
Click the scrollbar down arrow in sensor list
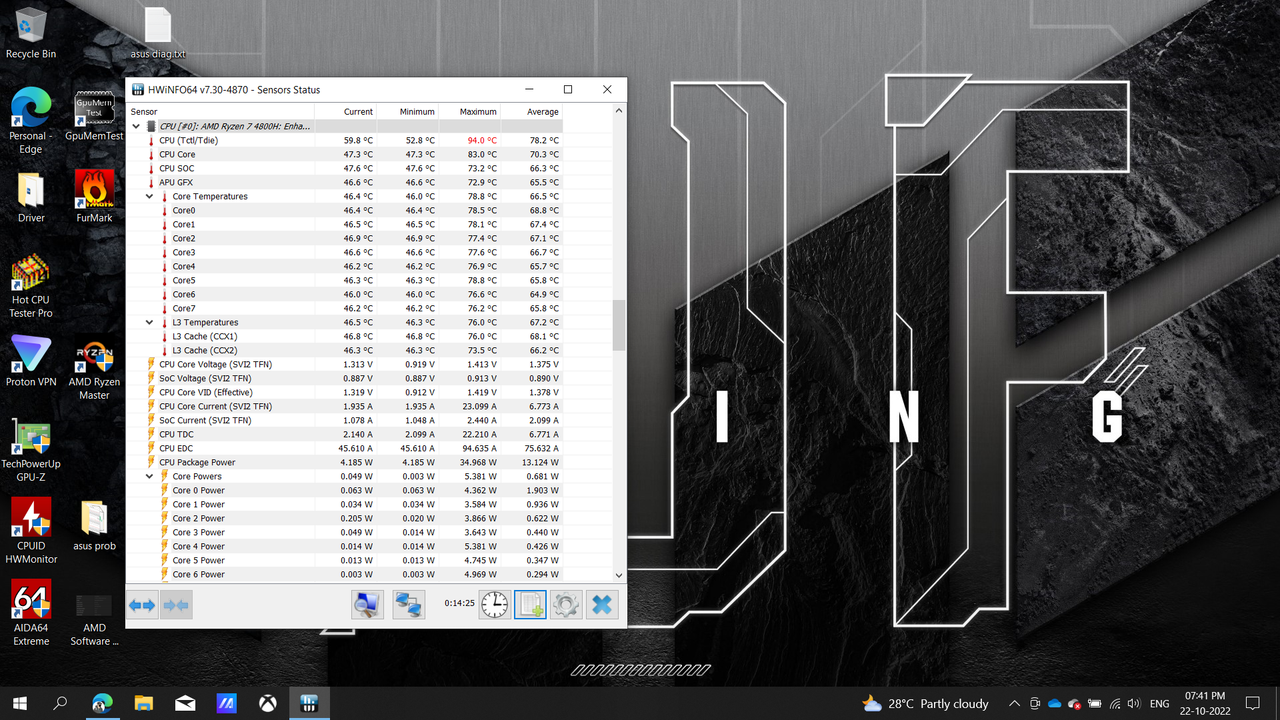[619, 575]
